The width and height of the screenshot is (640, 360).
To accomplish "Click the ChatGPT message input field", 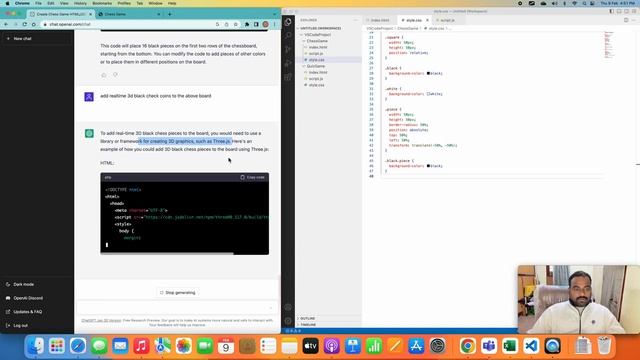I will coord(176,307).
